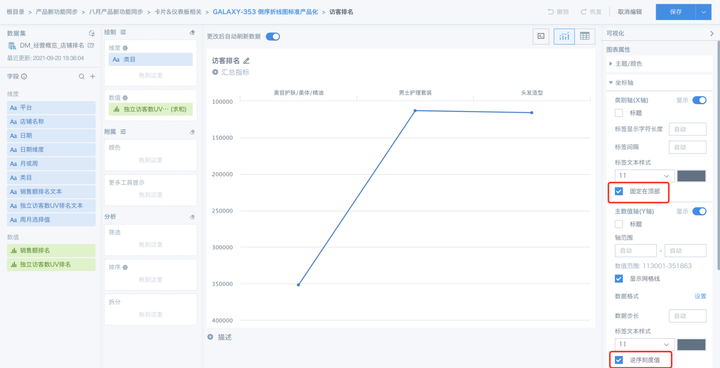
Task: Uncheck 显示网格线 checkbox
Action: click(619, 278)
